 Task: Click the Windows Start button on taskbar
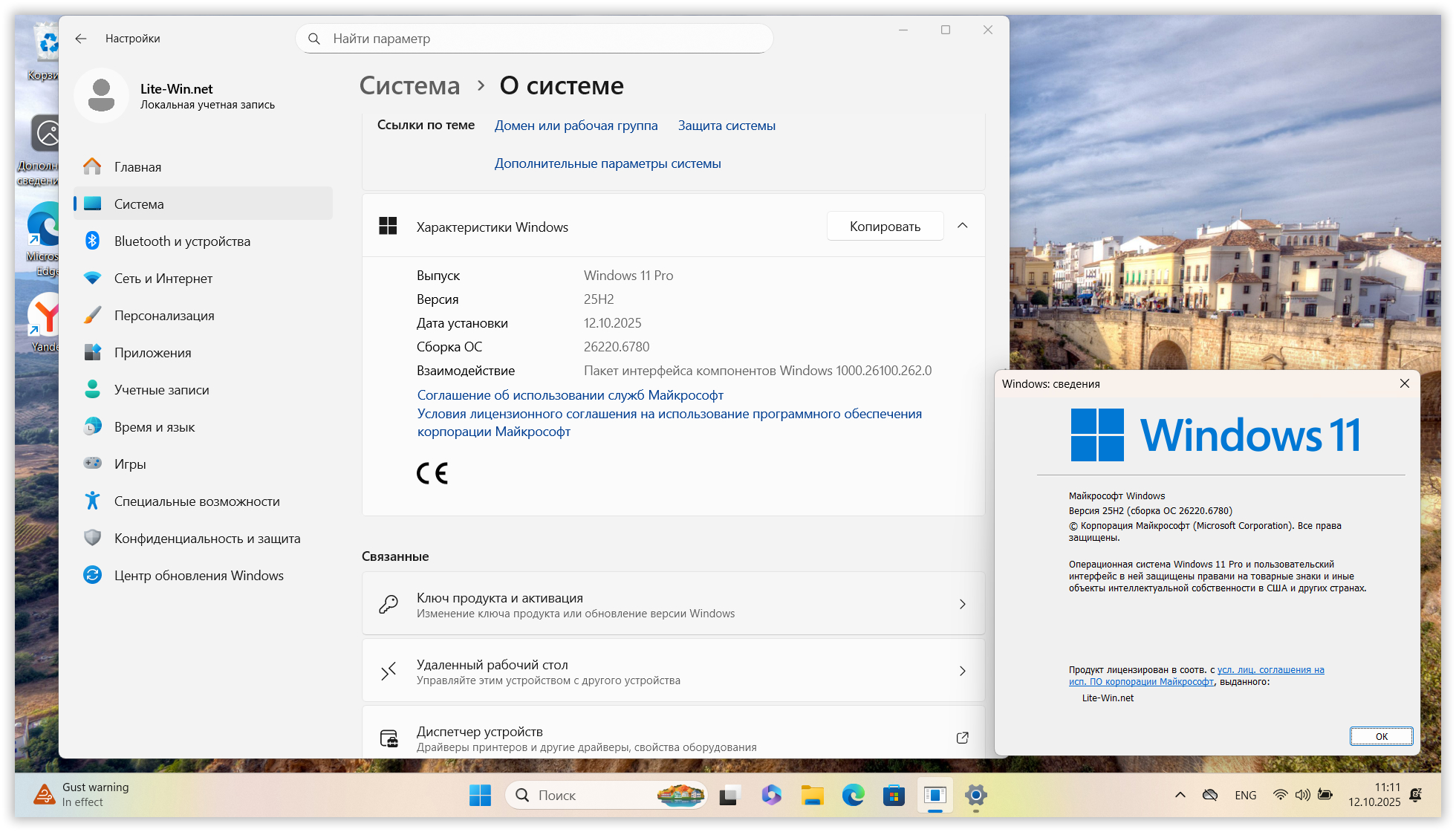tap(480, 796)
